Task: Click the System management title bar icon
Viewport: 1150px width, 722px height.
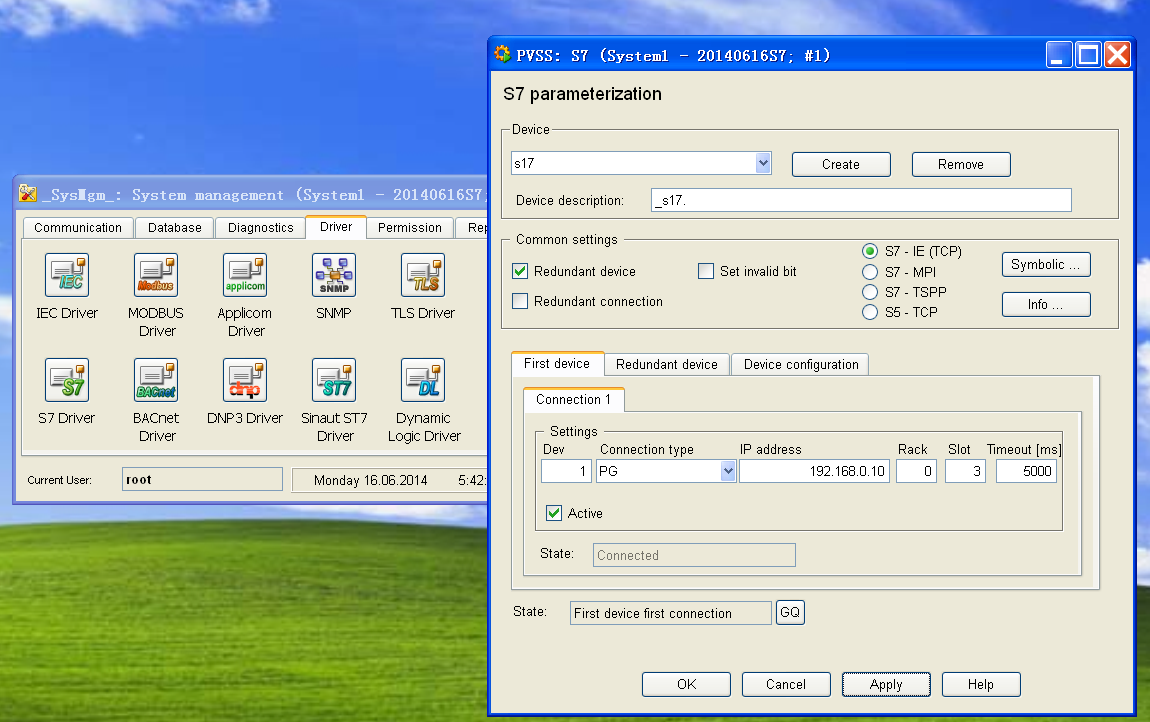Action: point(28,194)
